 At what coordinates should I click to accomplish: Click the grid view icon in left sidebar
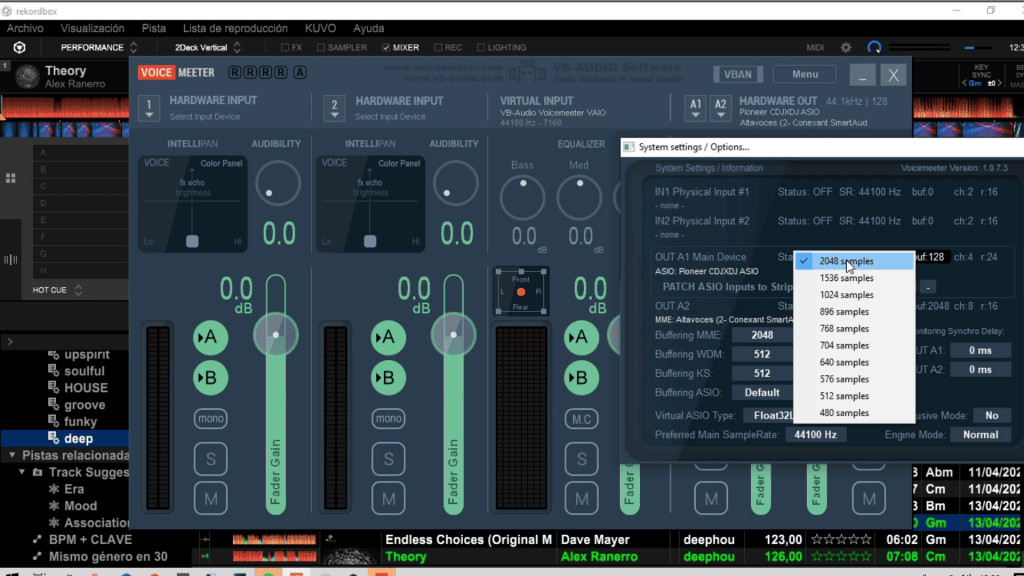(x=10, y=178)
